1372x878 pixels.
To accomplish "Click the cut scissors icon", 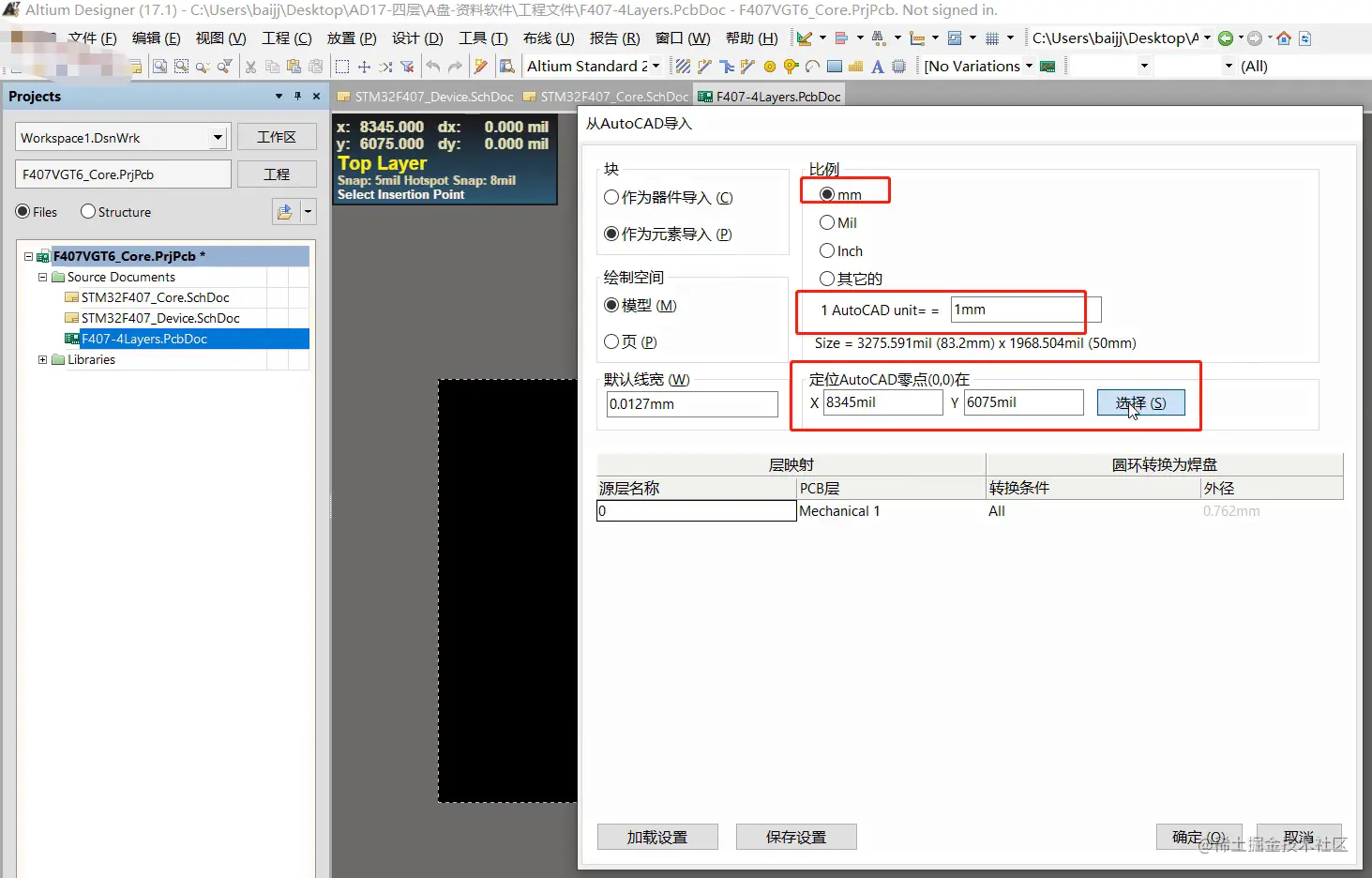I will [x=250, y=67].
